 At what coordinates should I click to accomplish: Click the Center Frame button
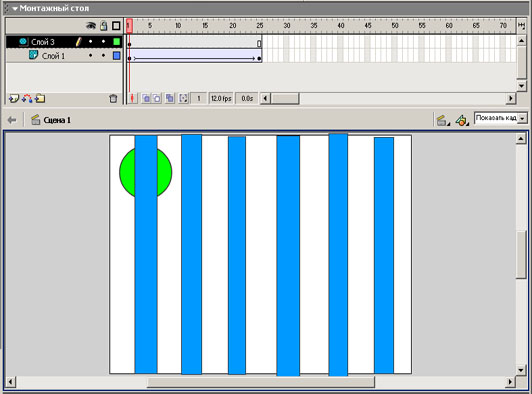click(x=133, y=98)
